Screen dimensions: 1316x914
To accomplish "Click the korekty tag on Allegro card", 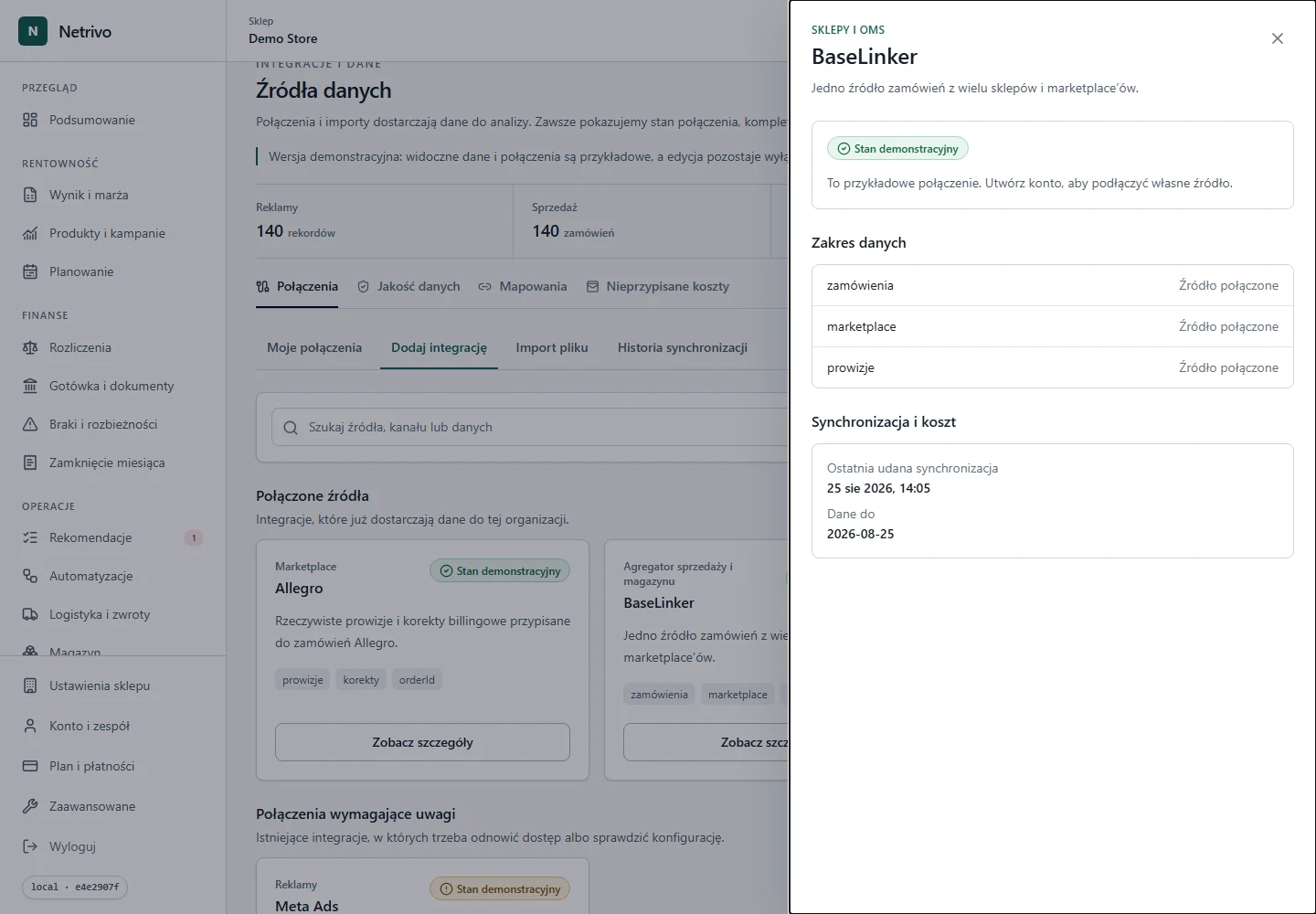I will click(x=361, y=680).
